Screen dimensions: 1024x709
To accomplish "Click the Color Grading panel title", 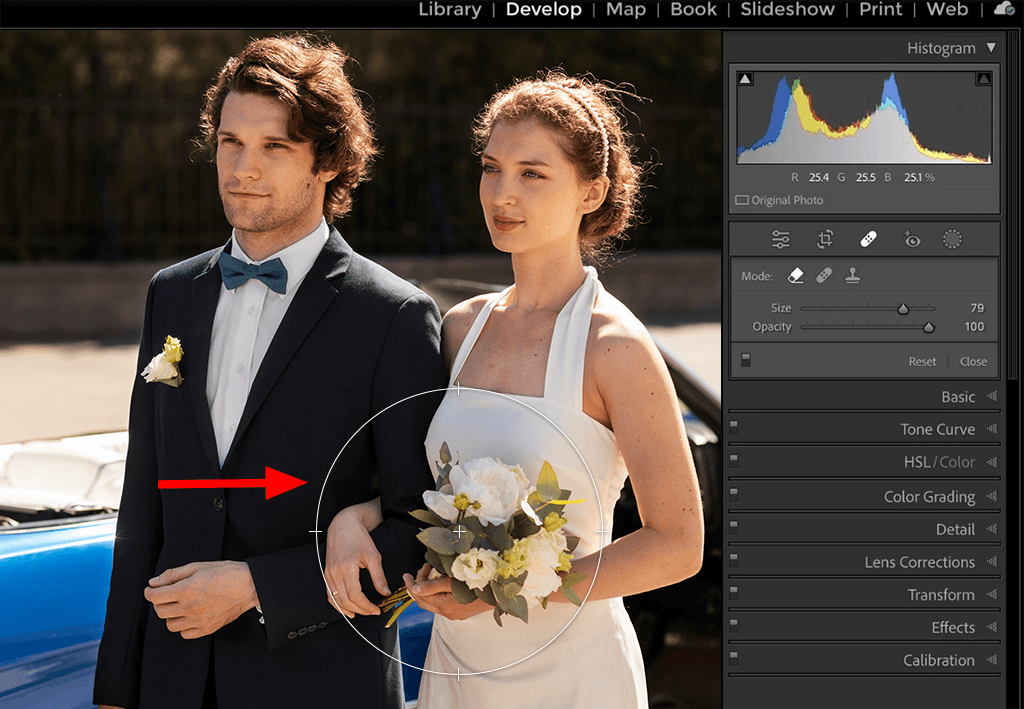I will [929, 496].
